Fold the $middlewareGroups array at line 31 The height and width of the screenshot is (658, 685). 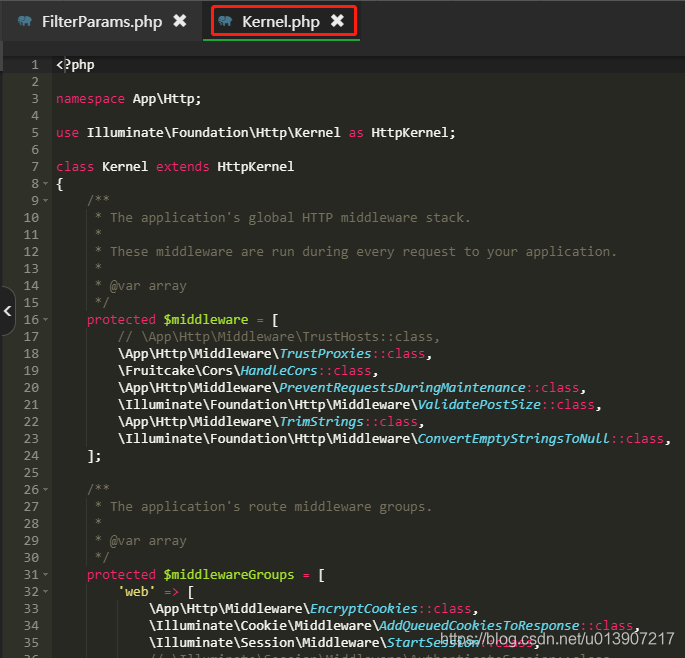click(x=45, y=575)
